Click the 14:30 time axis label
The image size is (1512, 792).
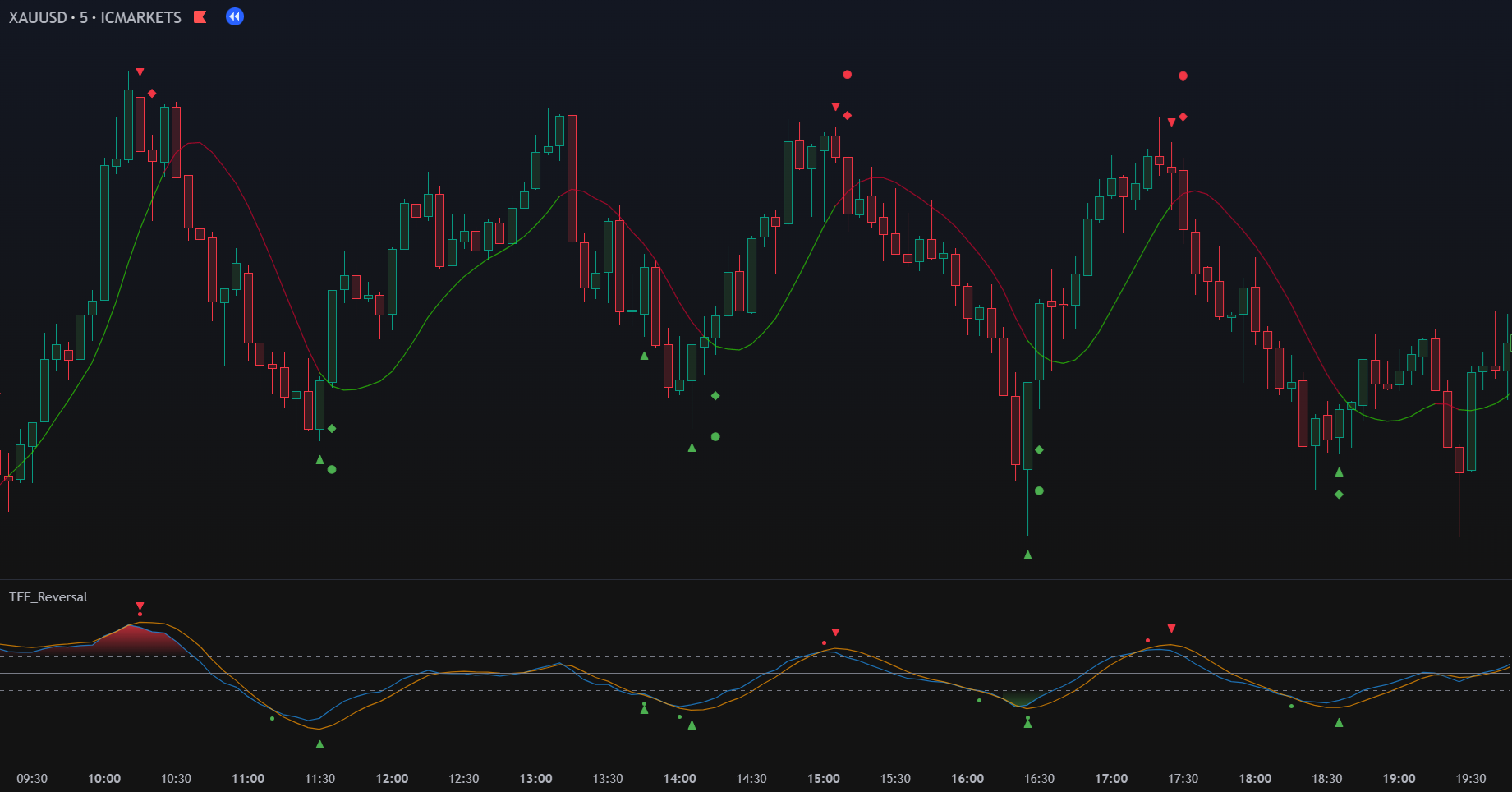pos(751,779)
